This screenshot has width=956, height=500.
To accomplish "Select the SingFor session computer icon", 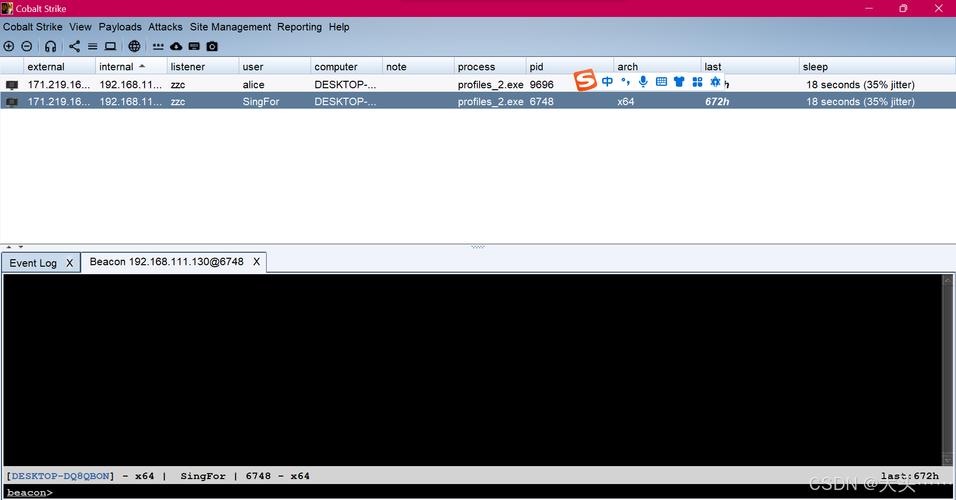I will tap(12, 102).
